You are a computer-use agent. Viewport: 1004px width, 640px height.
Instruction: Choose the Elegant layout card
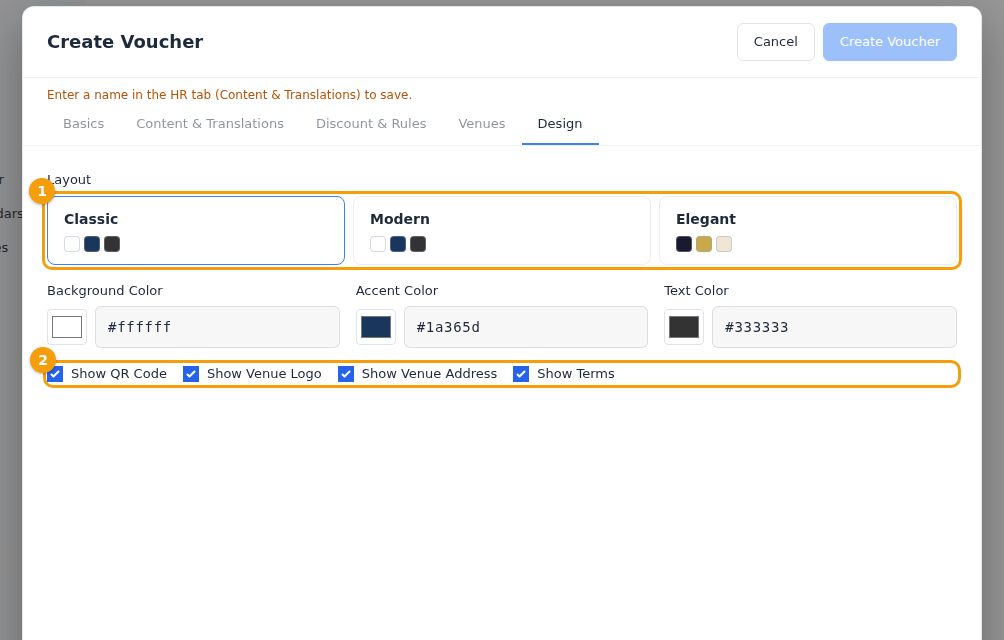(808, 230)
